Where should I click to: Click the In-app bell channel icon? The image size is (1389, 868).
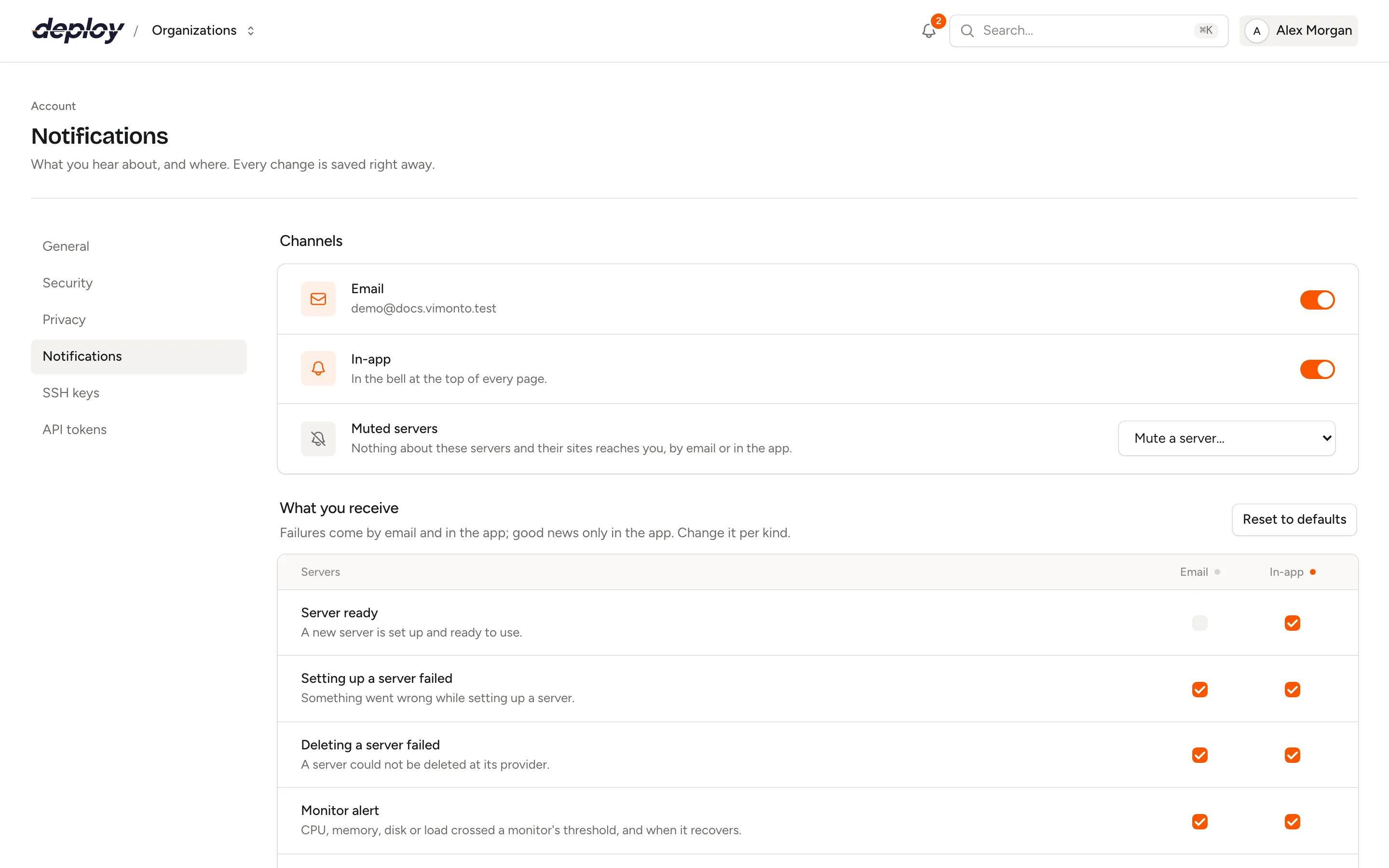click(x=318, y=368)
